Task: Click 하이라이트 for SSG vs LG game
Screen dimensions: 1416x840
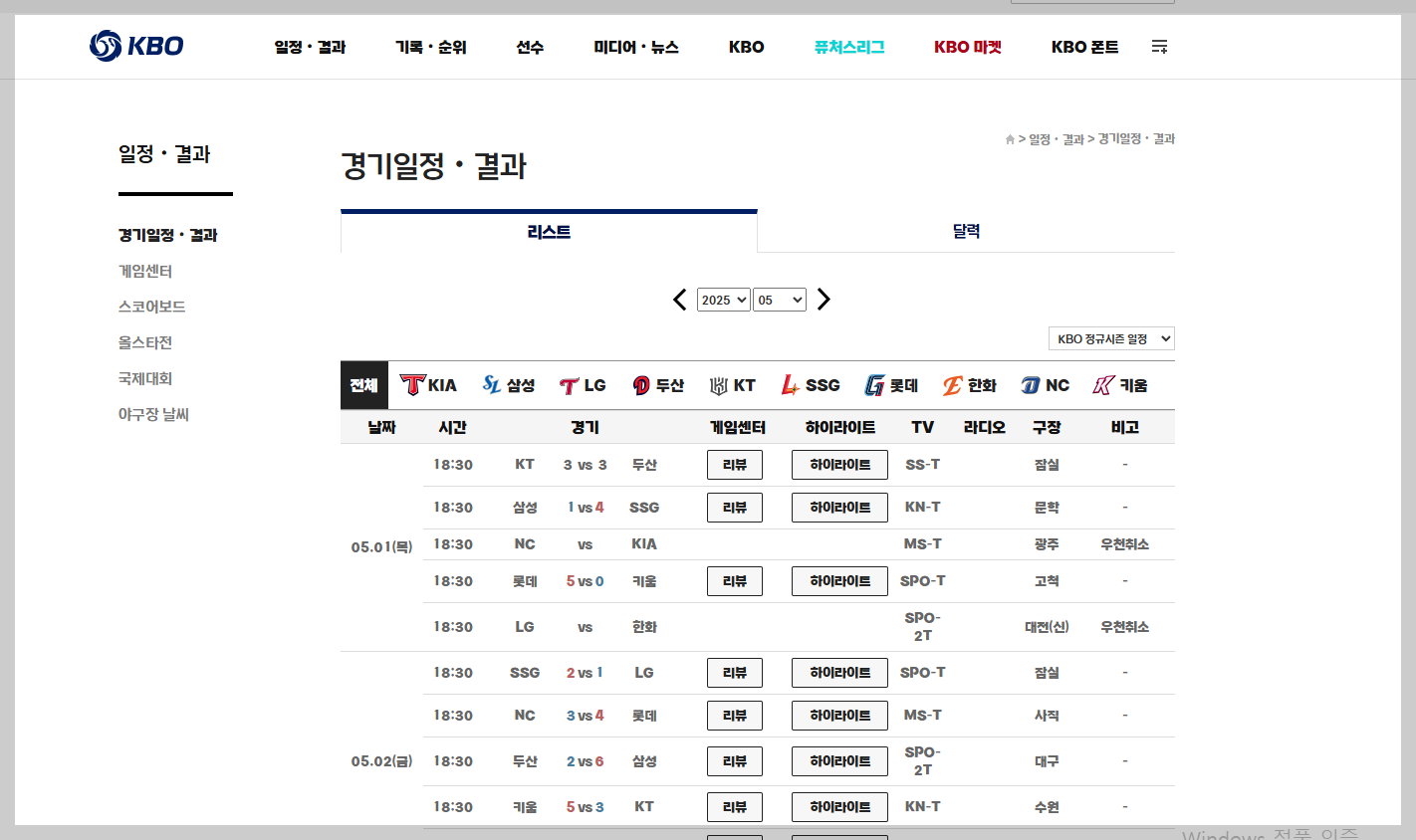Action: click(839, 673)
